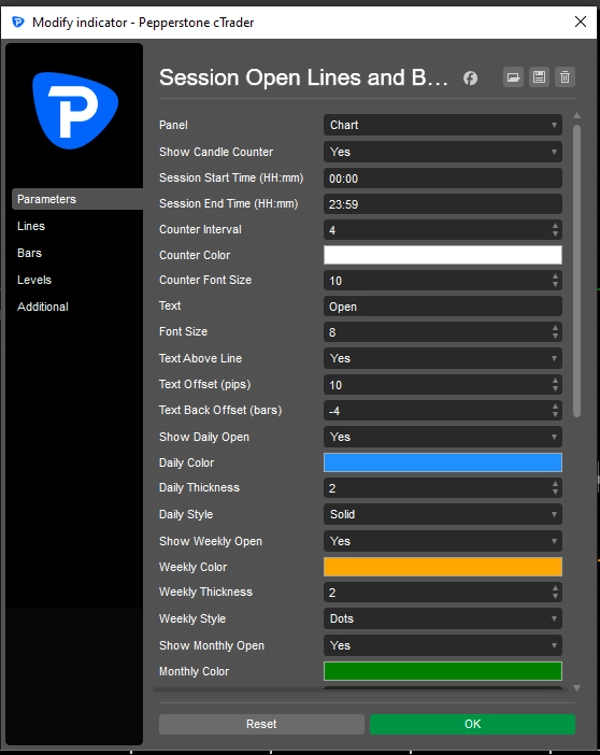Click the vertical scrollbar thumb
This screenshot has width=600, height=755.
[x=577, y=271]
